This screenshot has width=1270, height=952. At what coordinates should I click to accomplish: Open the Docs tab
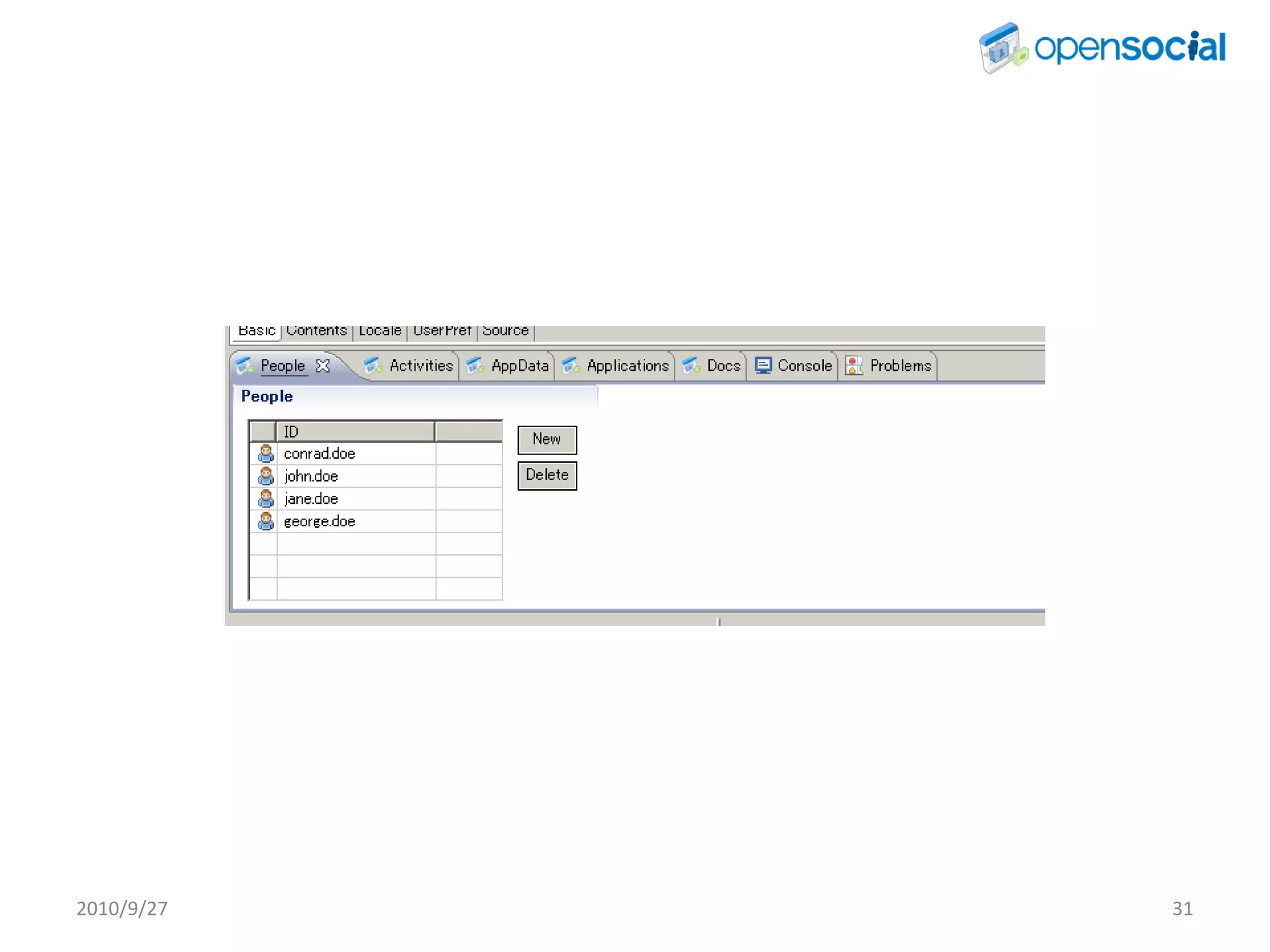click(x=723, y=366)
